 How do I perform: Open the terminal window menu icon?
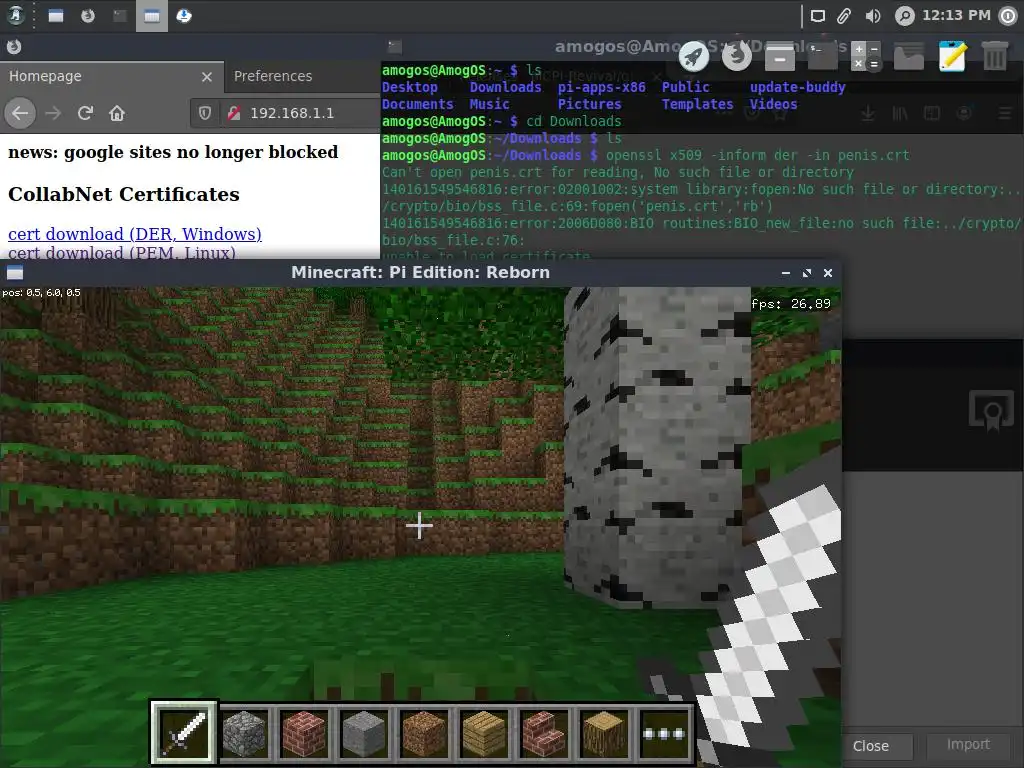point(394,46)
